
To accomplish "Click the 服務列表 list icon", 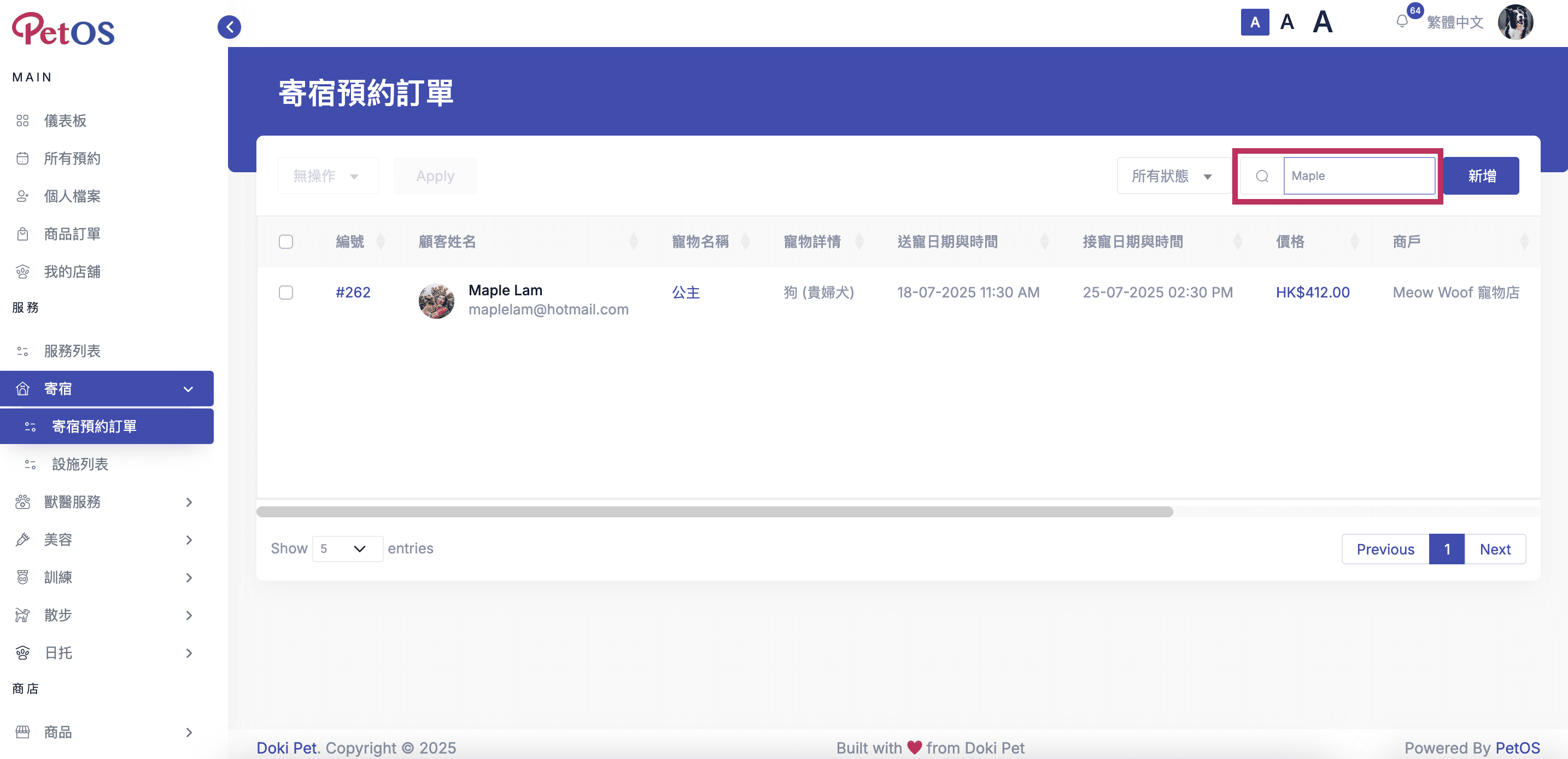I will [22, 351].
